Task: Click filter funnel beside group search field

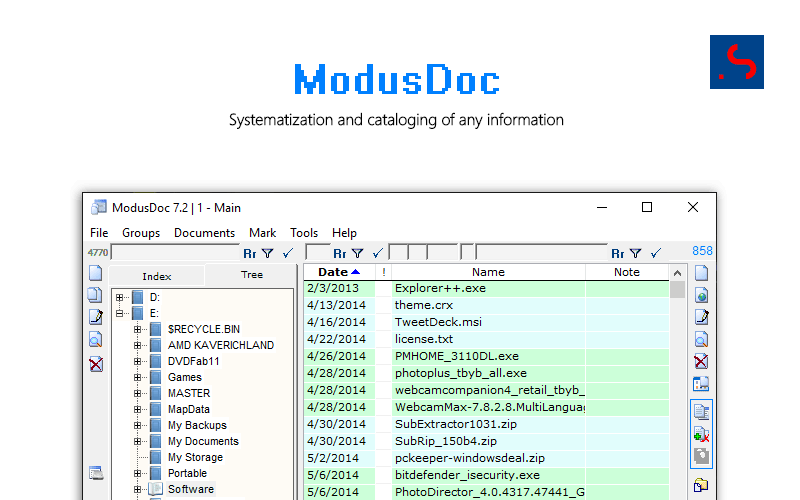Action: tap(268, 253)
